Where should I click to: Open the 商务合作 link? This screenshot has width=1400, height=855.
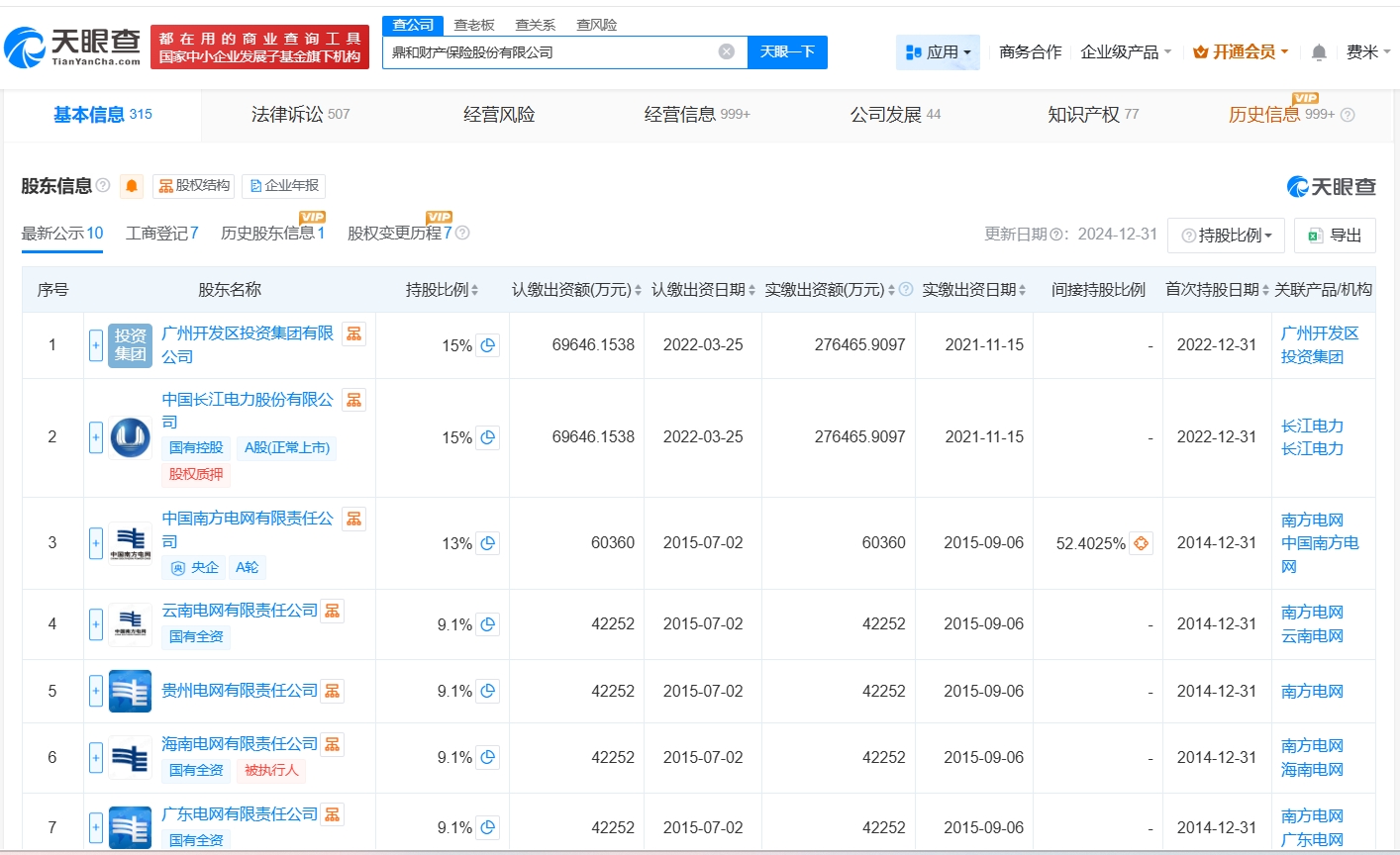1031,51
